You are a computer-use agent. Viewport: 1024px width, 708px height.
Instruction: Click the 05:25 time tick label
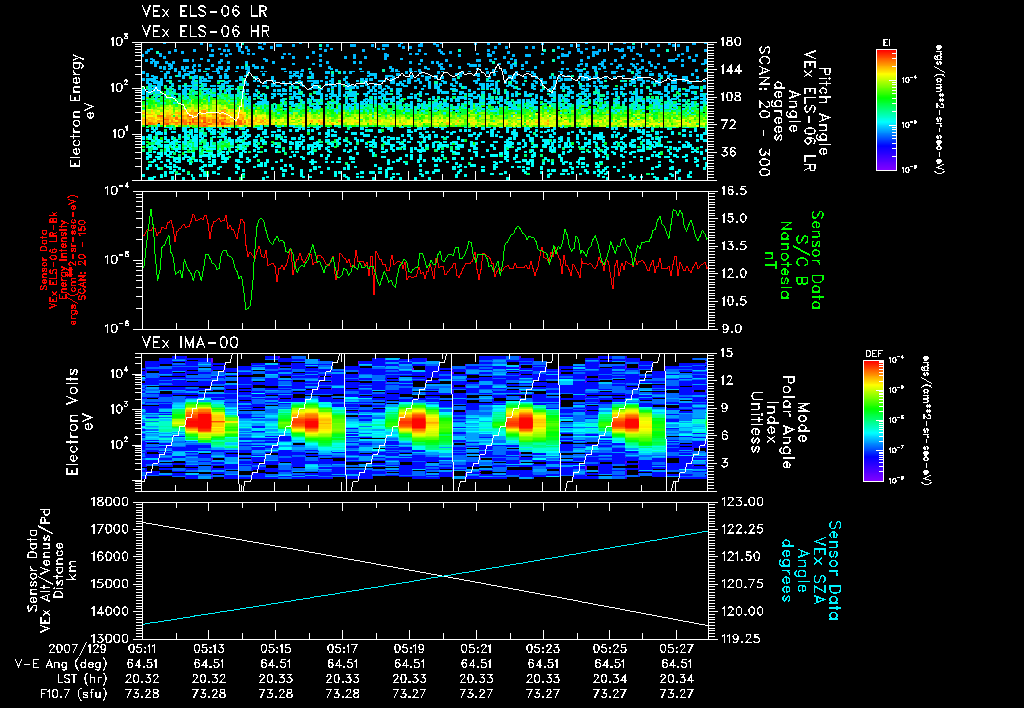609,649
